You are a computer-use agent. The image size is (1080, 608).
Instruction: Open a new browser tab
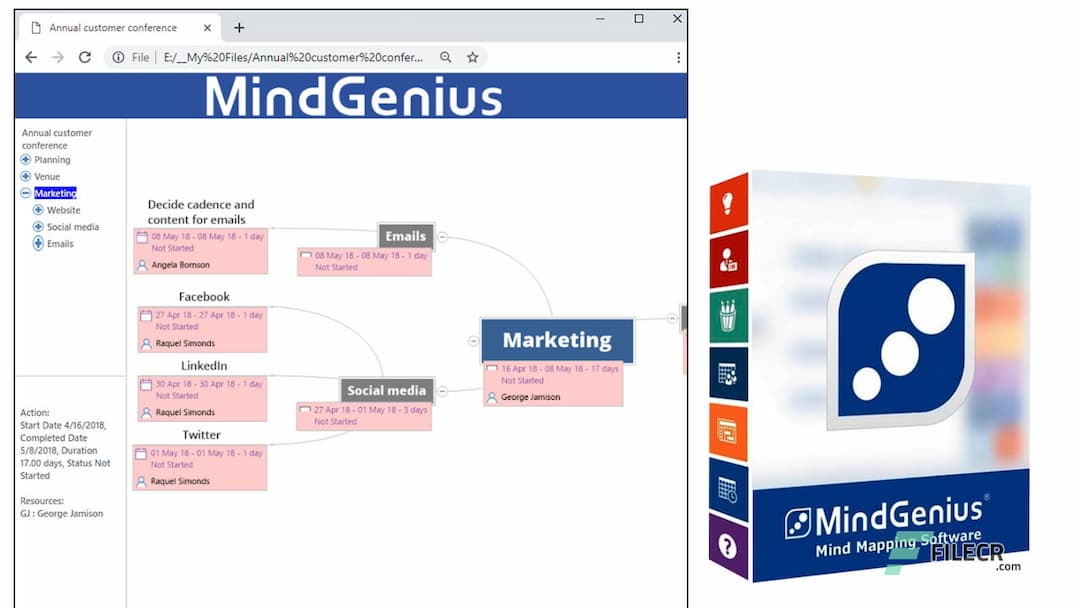(x=239, y=28)
